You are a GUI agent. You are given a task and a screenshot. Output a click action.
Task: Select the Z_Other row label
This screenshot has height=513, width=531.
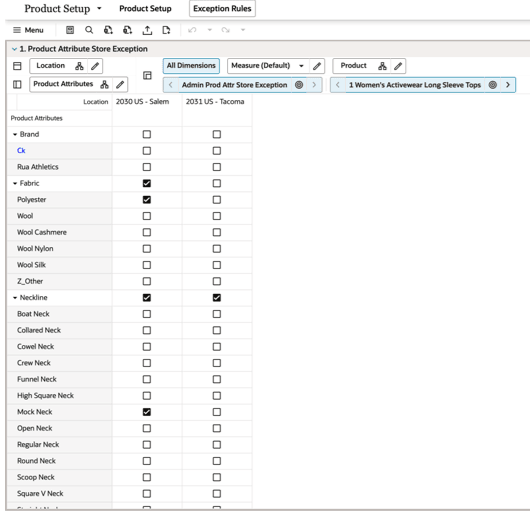coord(30,281)
